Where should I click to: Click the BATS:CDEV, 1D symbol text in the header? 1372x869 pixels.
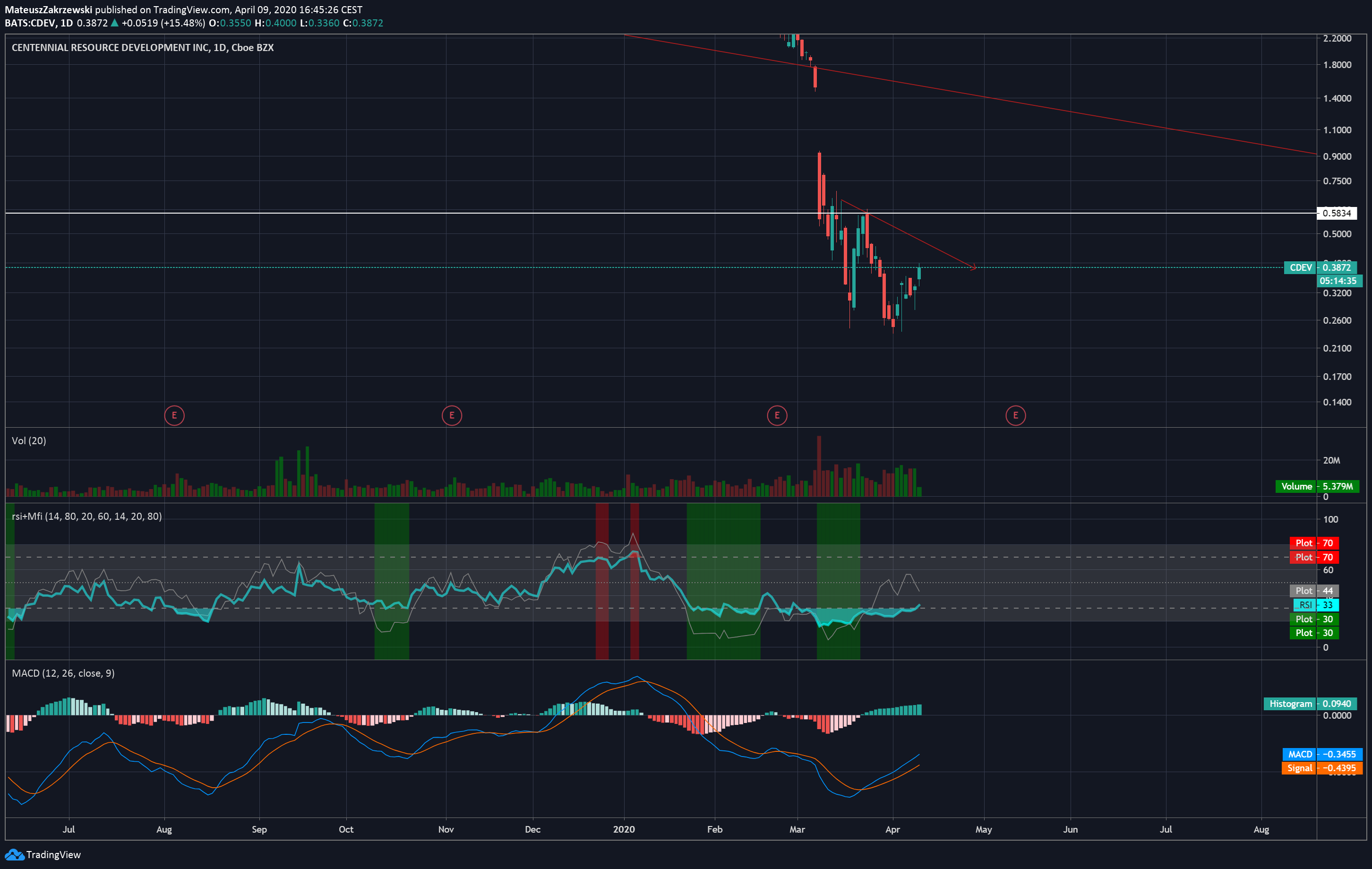[x=39, y=23]
